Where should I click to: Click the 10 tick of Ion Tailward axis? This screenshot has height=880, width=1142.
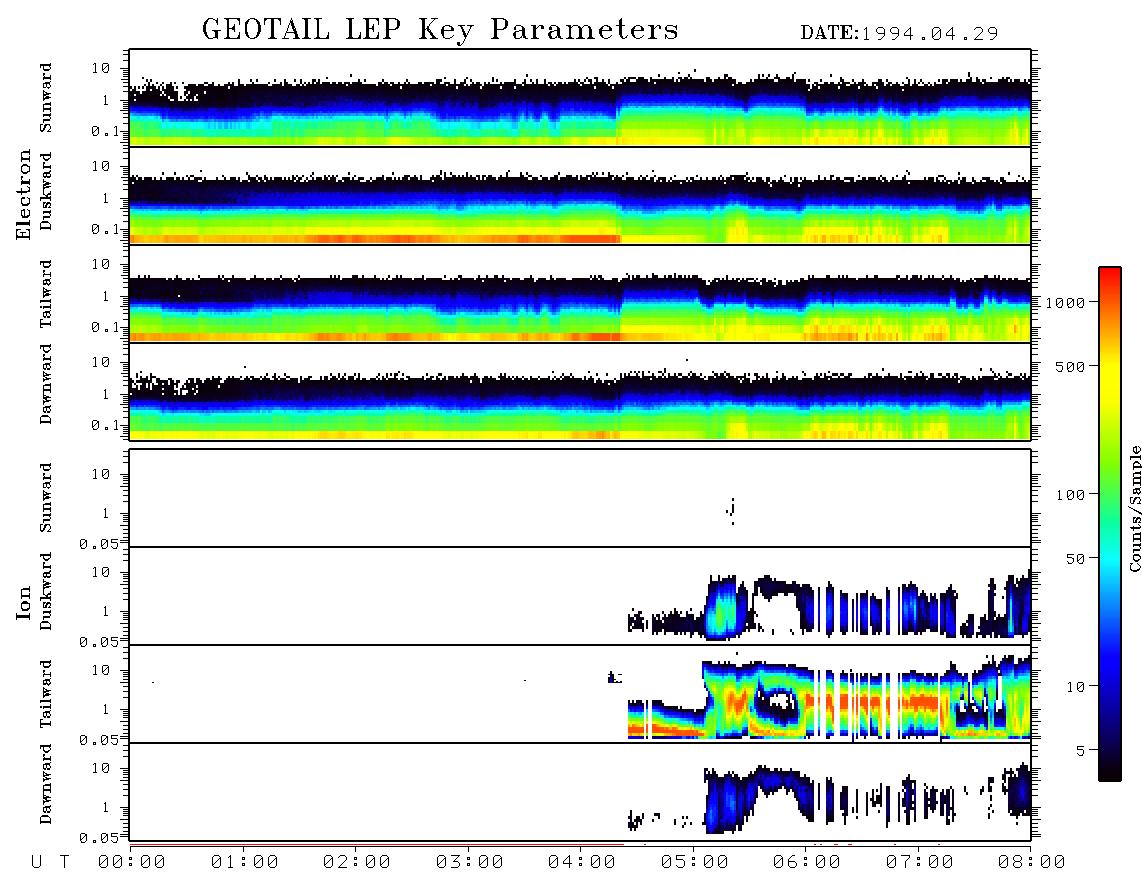coord(101,670)
